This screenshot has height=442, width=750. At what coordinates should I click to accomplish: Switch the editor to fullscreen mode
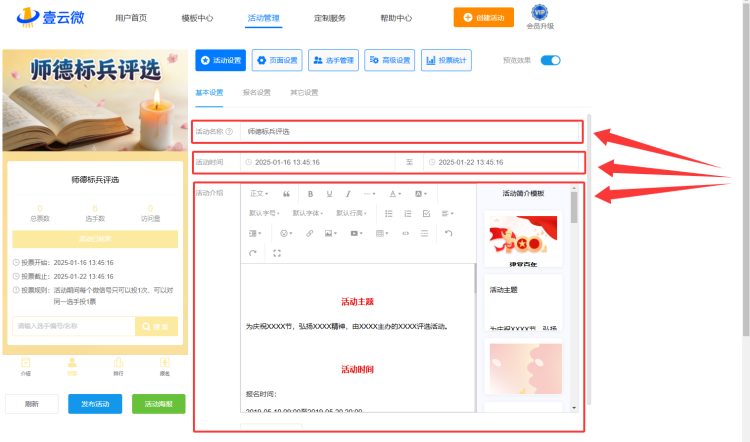pyautogui.click(x=277, y=253)
